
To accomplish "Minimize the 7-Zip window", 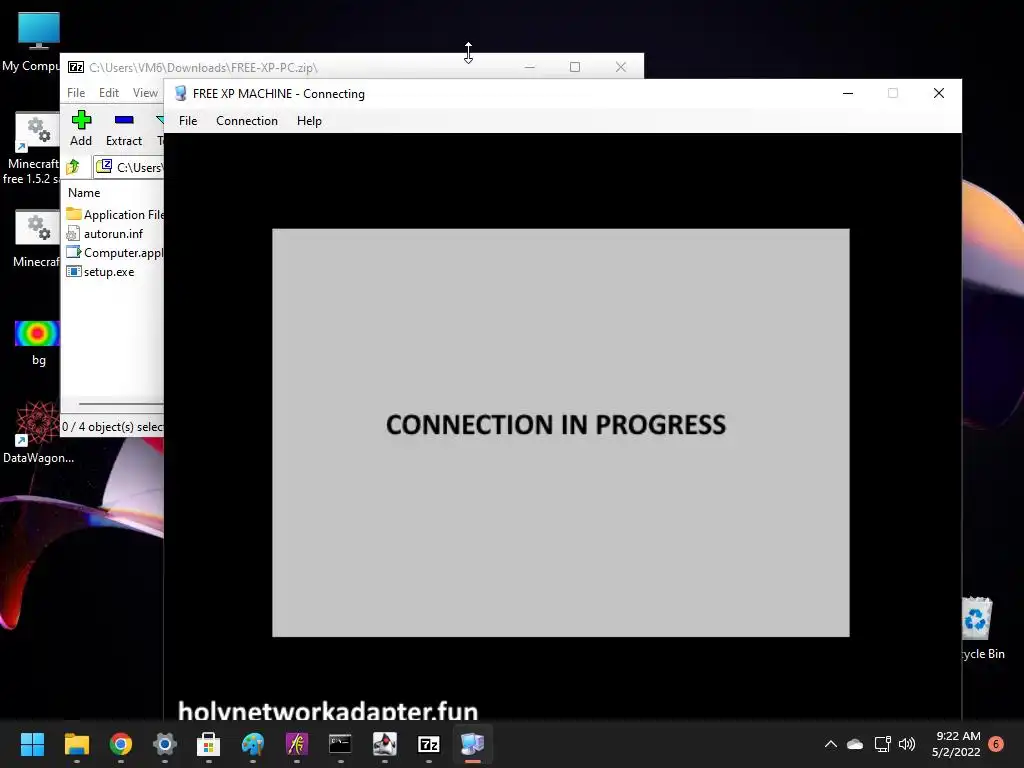I will [530, 67].
